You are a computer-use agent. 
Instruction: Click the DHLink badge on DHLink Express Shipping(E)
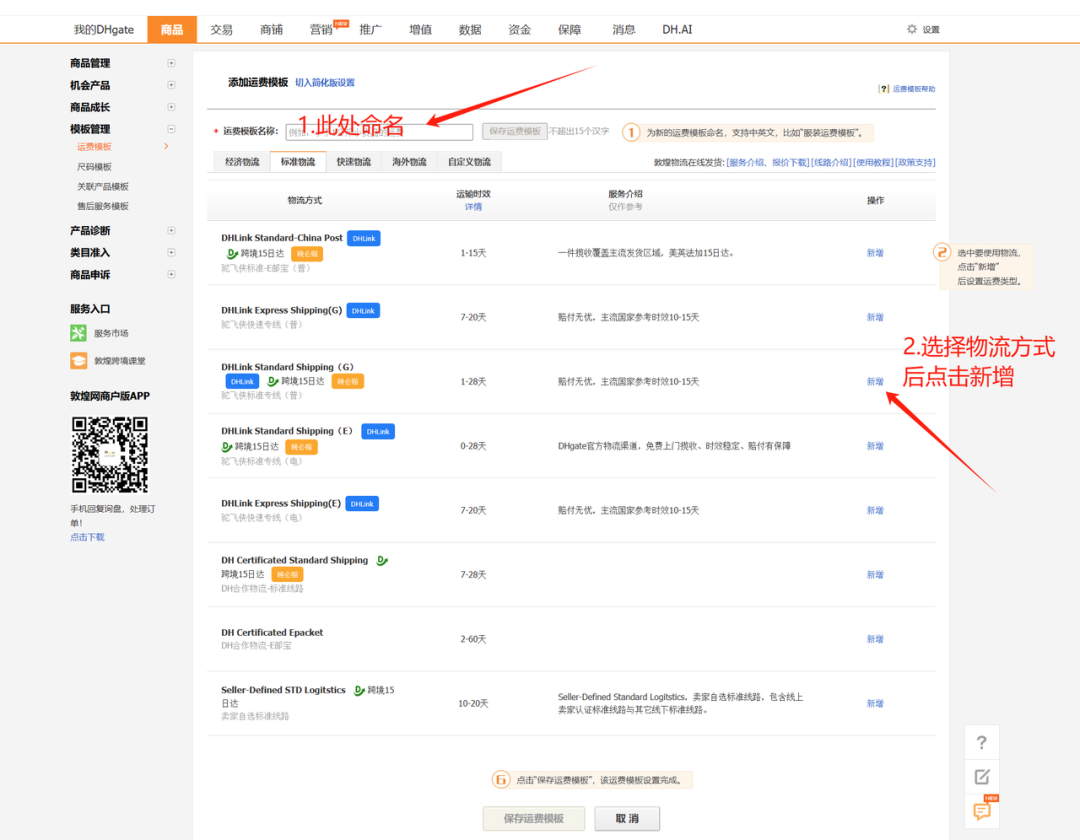(361, 504)
